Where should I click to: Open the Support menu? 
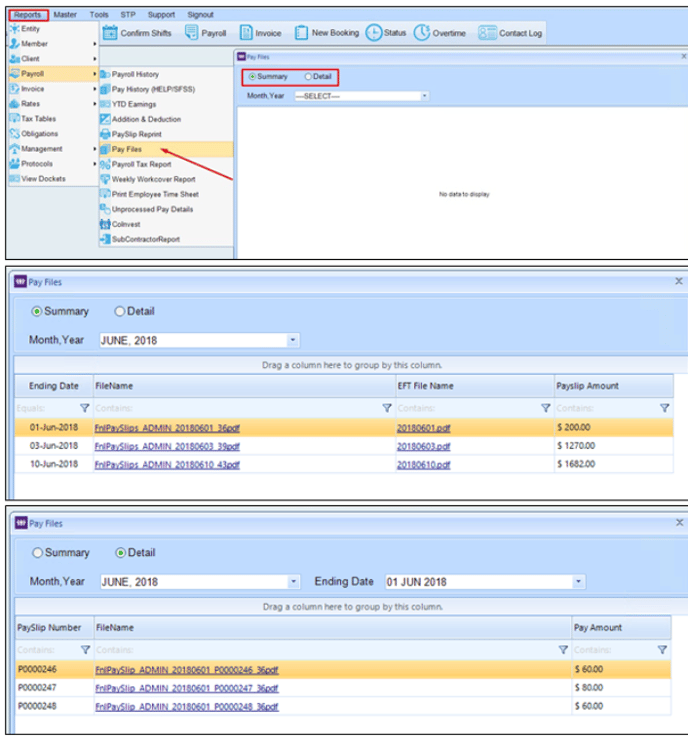[x=161, y=15]
